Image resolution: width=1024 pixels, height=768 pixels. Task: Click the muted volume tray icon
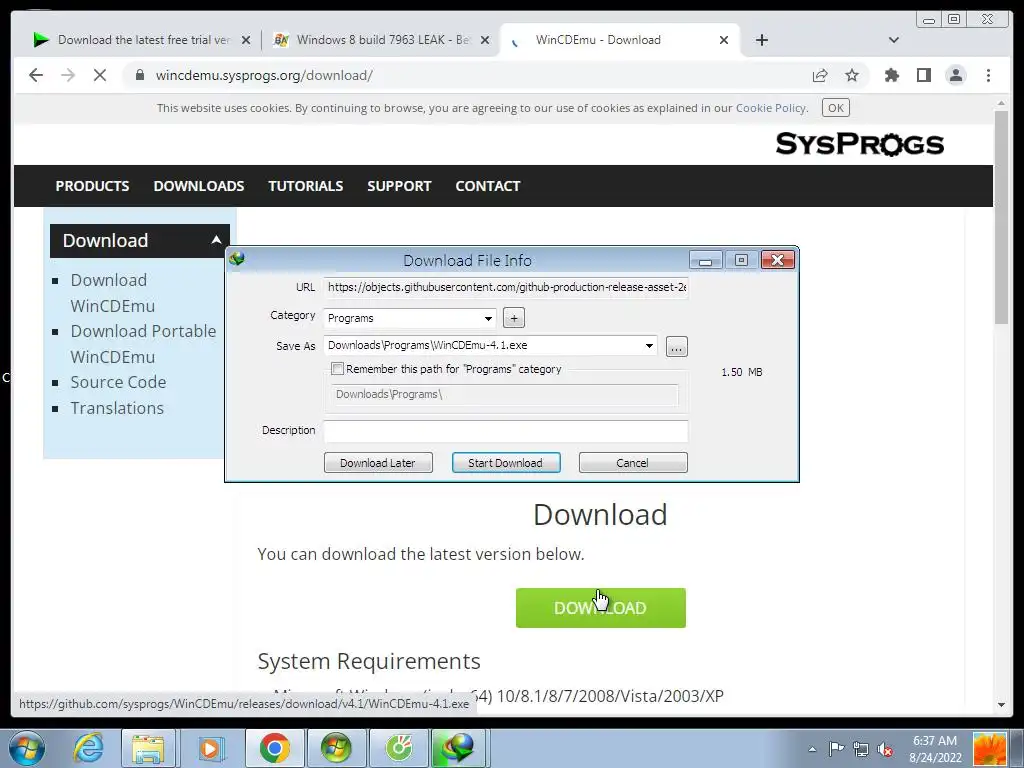886,749
